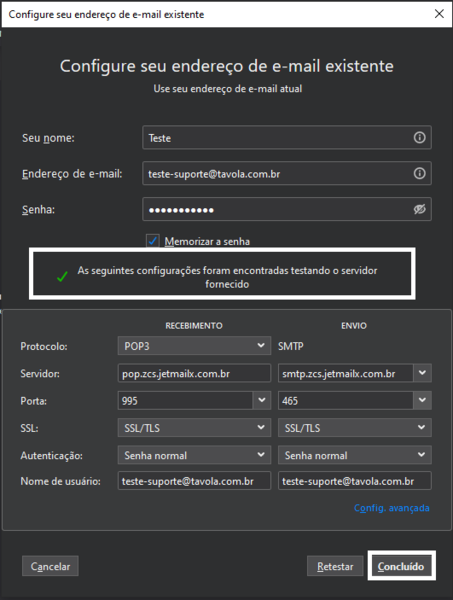Focus the Seu nome input field
Screen dimensions: 453x600
[x=287, y=137]
